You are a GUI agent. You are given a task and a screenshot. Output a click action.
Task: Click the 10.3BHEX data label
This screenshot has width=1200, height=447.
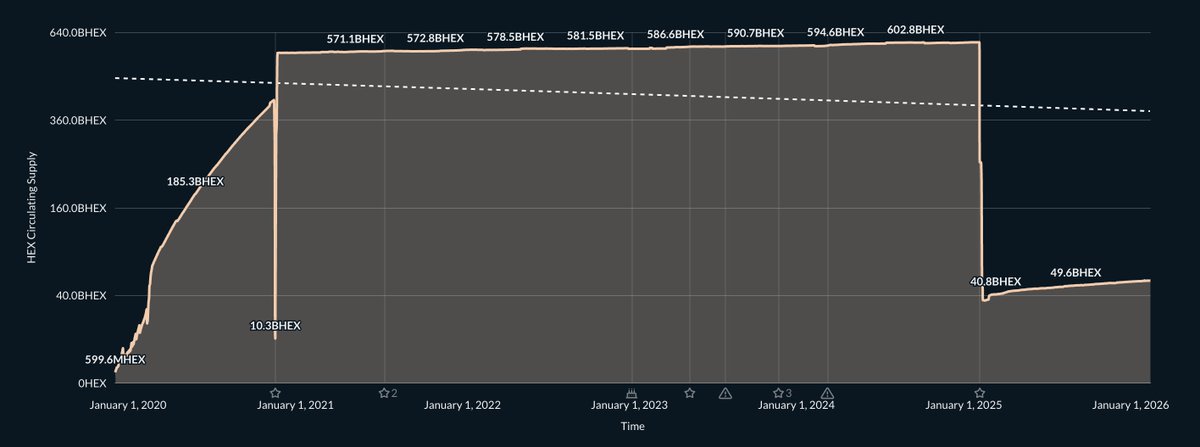coord(275,326)
